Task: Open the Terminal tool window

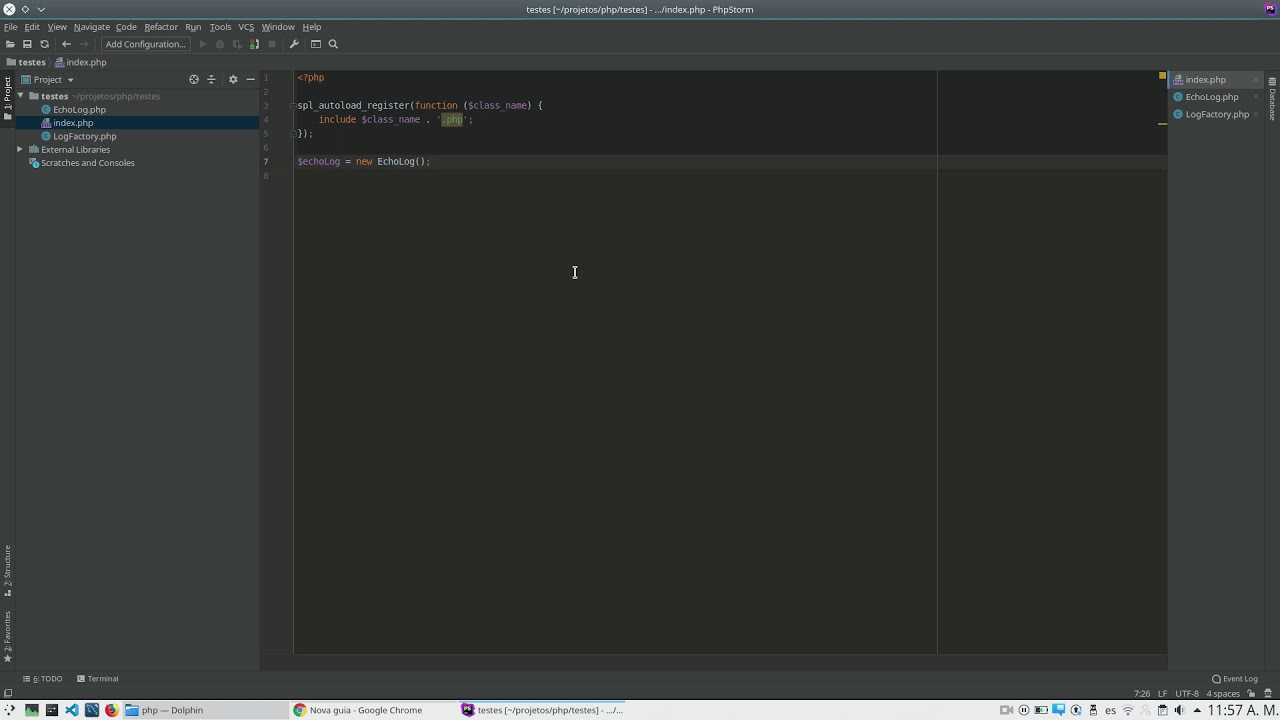Action: click(x=98, y=679)
